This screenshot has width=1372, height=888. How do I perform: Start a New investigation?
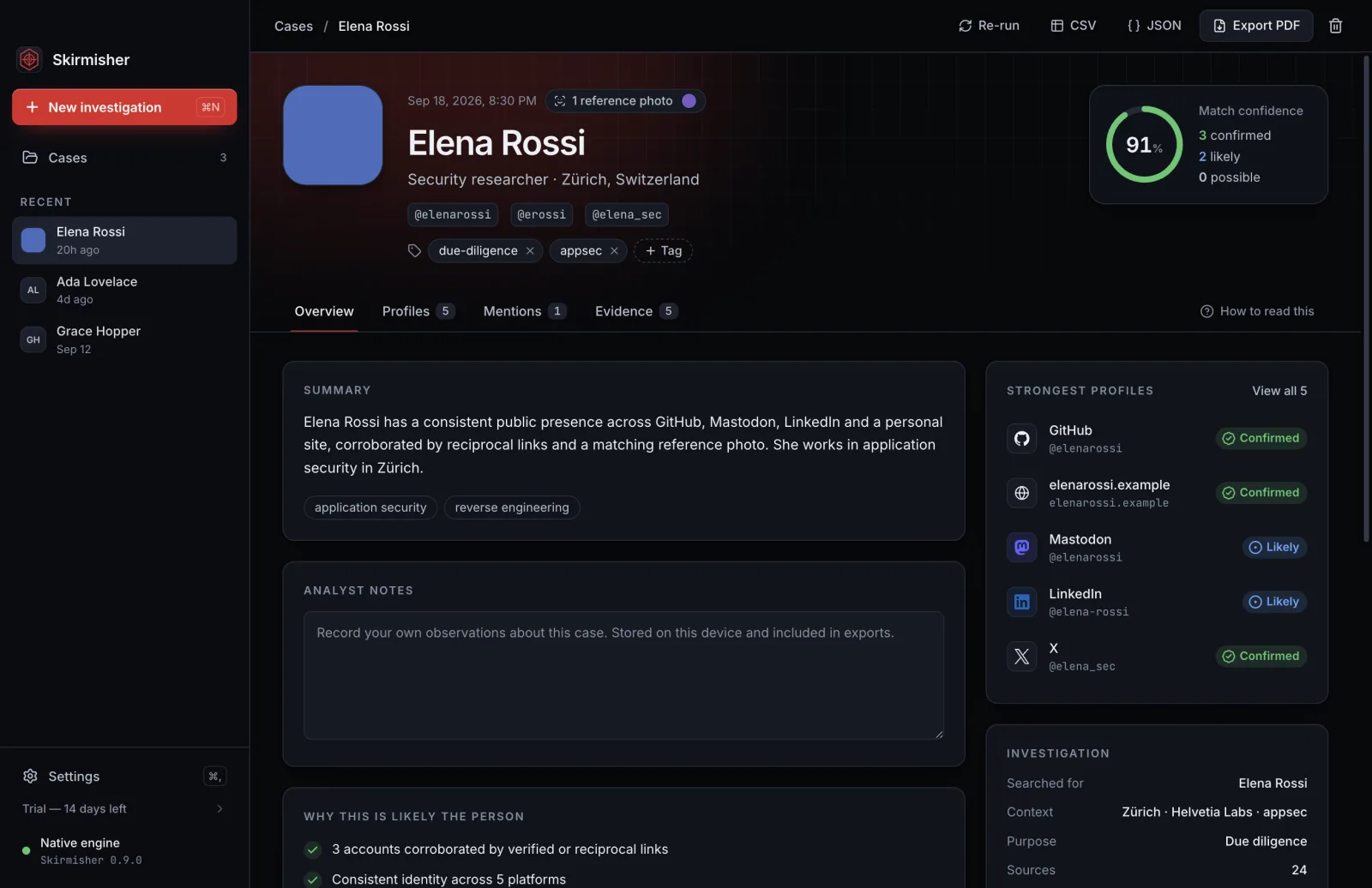(x=124, y=107)
